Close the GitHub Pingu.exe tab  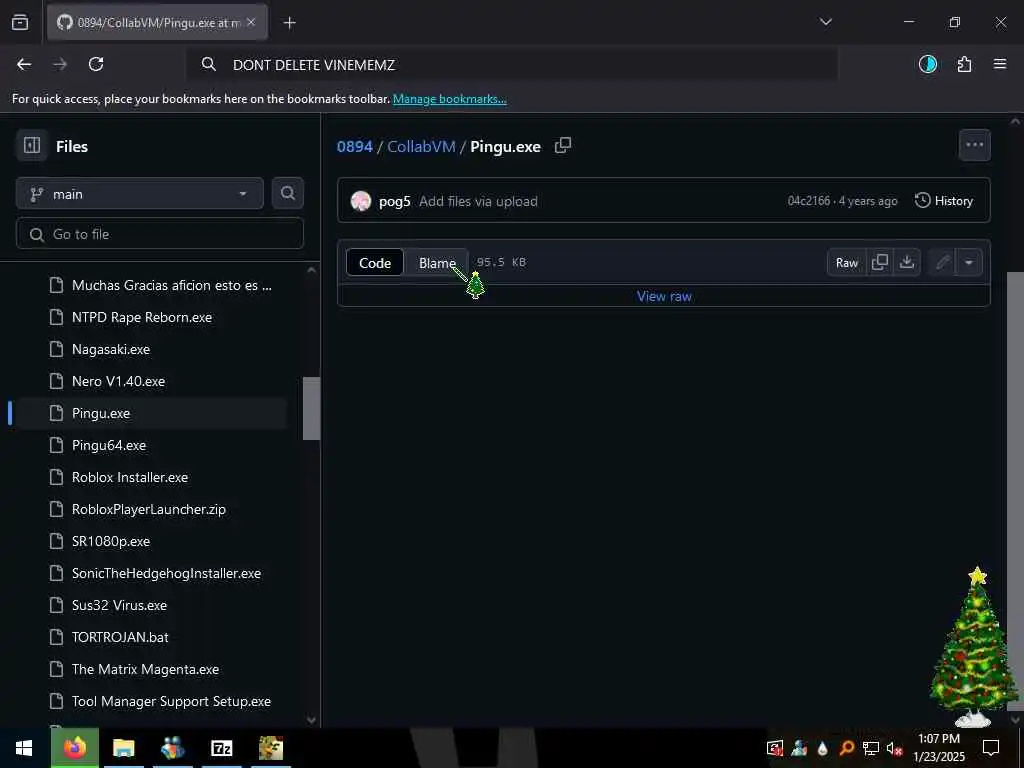click(251, 22)
